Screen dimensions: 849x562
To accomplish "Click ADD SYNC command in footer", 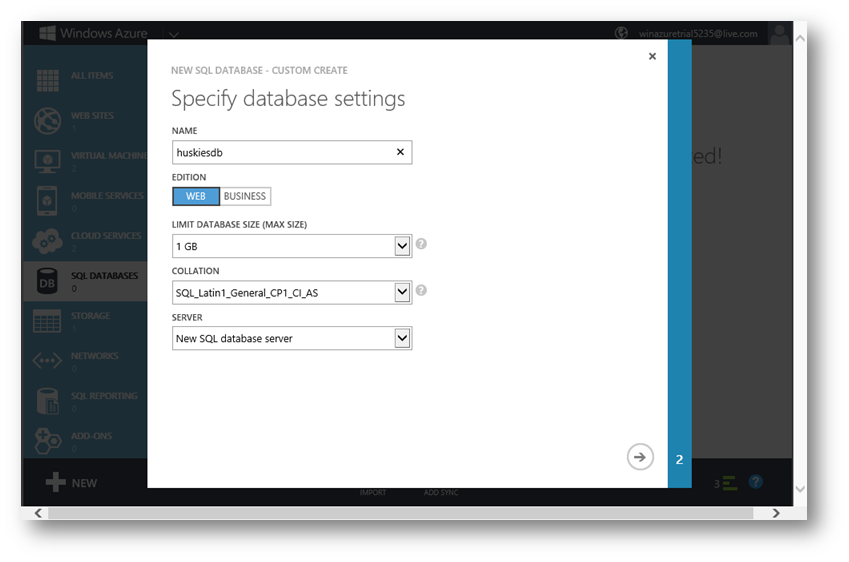I will pyautogui.click(x=441, y=493).
